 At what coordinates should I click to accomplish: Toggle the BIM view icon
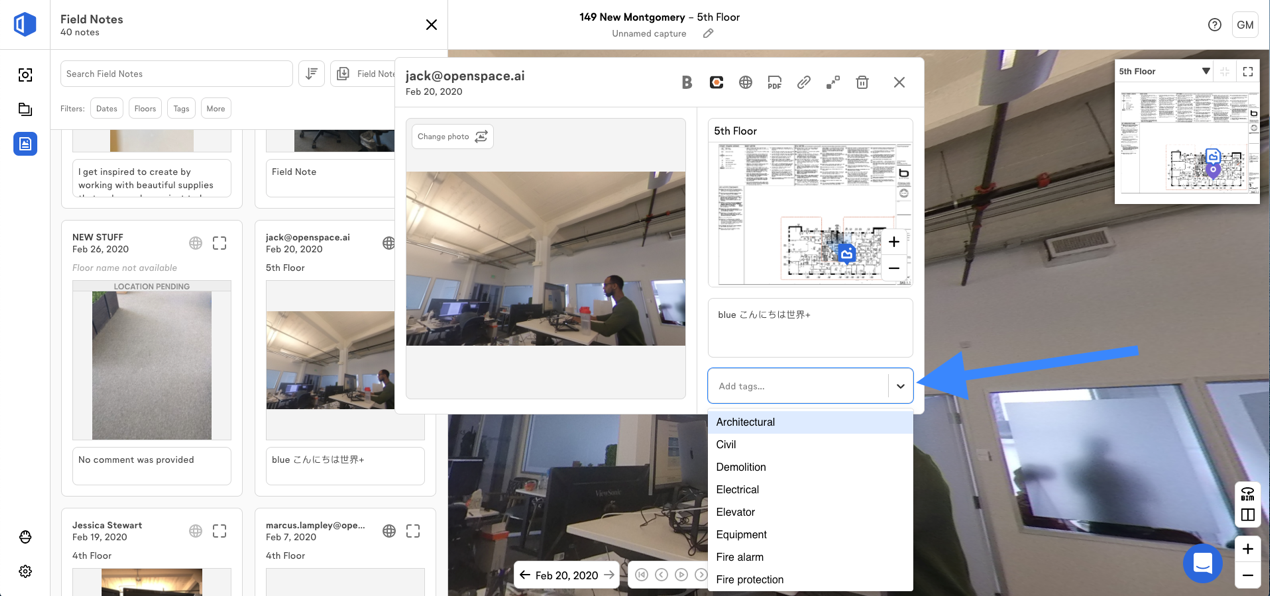tap(1248, 493)
